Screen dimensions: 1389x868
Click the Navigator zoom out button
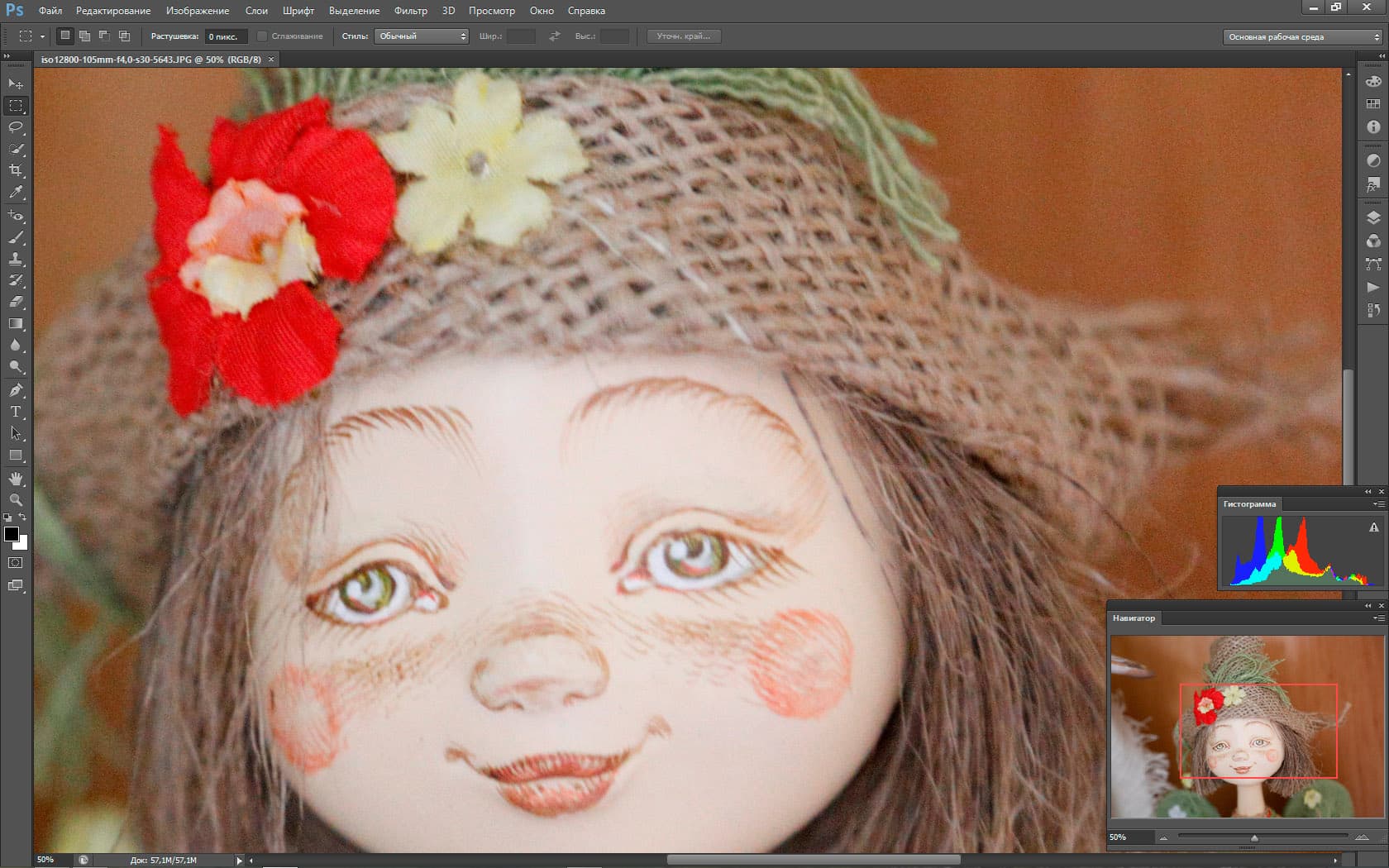pos(1164,837)
